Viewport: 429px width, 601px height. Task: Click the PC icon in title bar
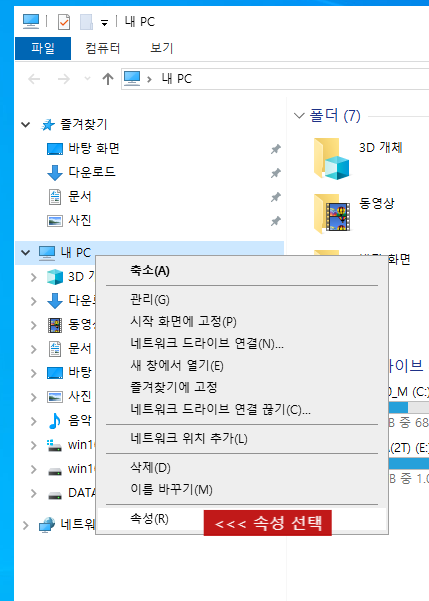pyautogui.click(x=31, y=21)
